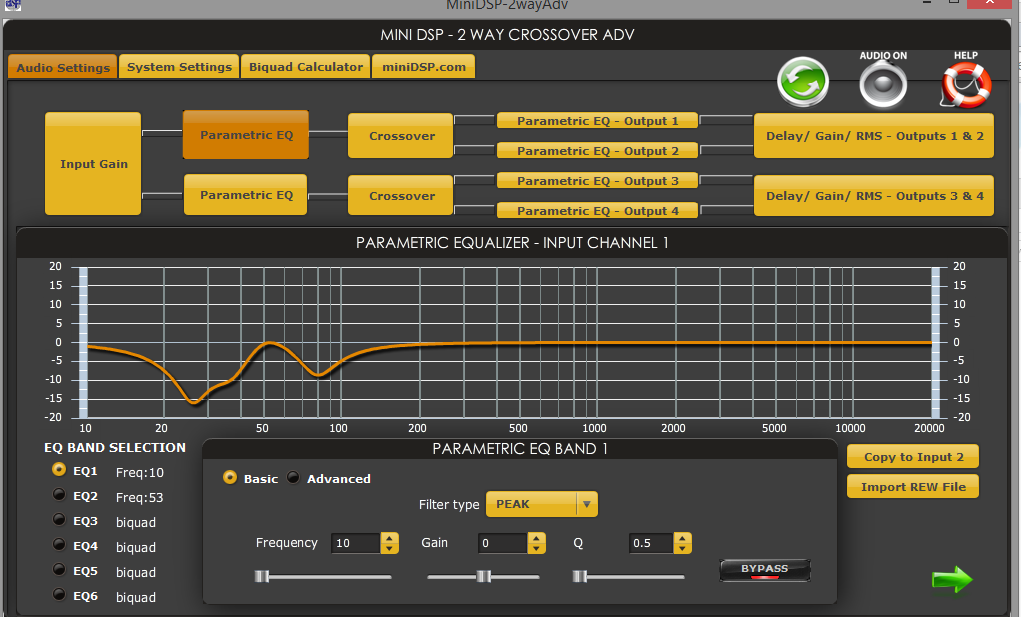Screen dimensions: 1021x617
Task: Open Parametric EQ - Output 1
Action: [x=597, y=120]
